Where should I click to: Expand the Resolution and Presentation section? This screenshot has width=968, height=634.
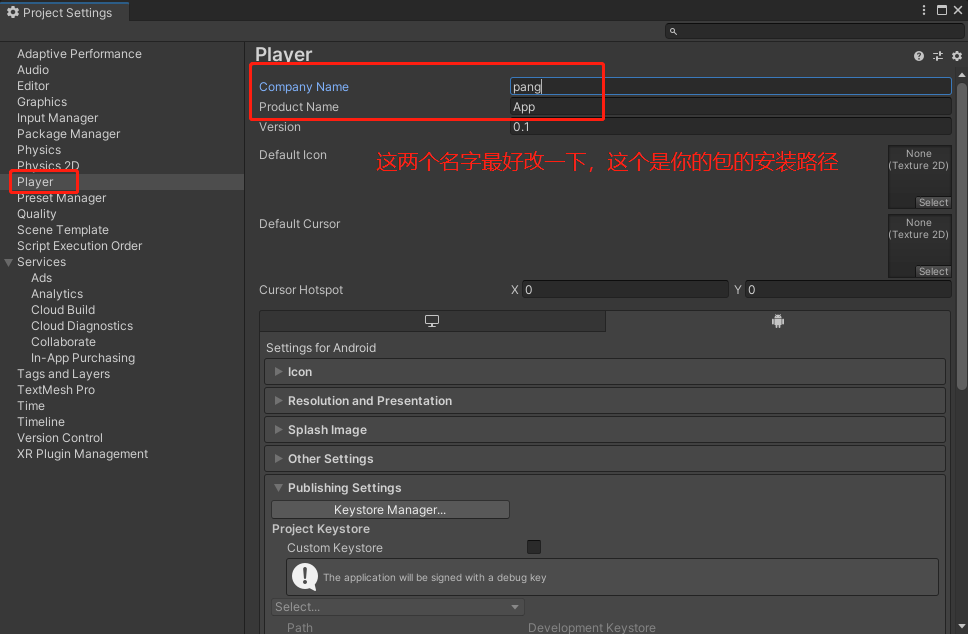(279, 400)
